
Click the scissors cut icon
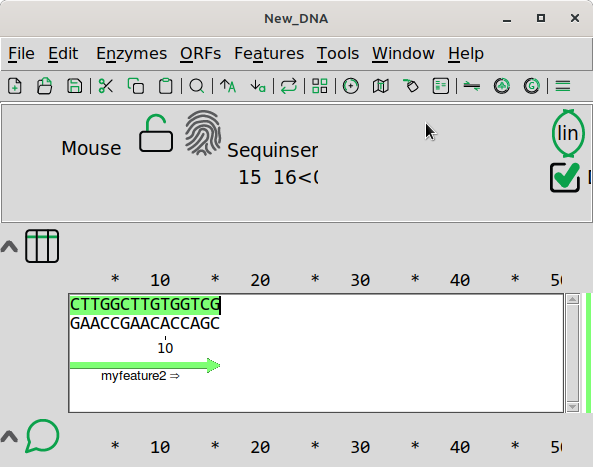pyautogui.click(x=106, y=86)
